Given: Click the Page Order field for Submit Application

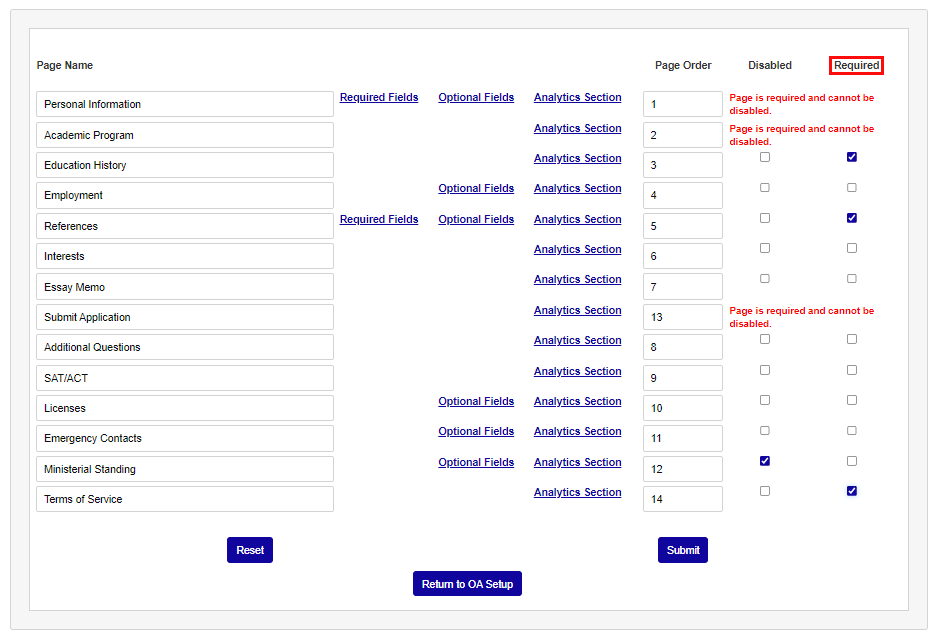Looking at the screenshot, I should pos(683,316).
